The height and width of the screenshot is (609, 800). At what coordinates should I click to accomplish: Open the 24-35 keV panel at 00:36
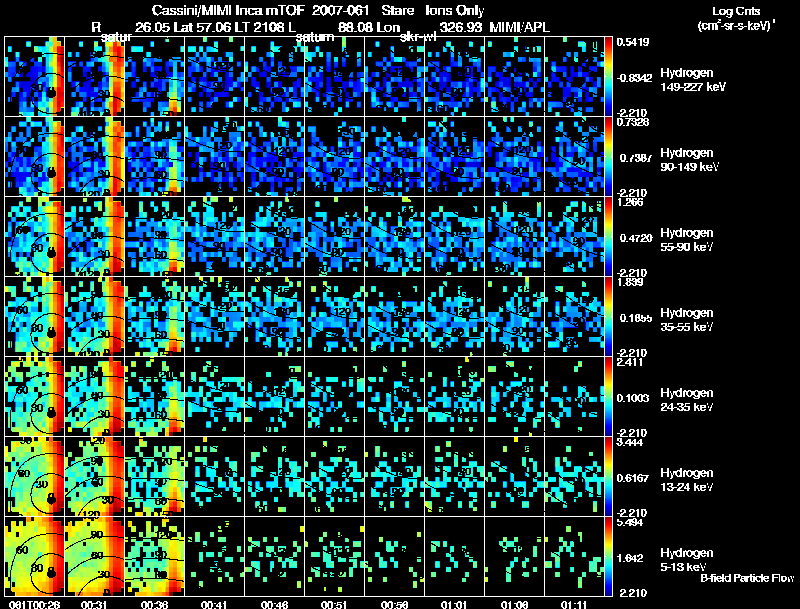[x=155, y=397]
